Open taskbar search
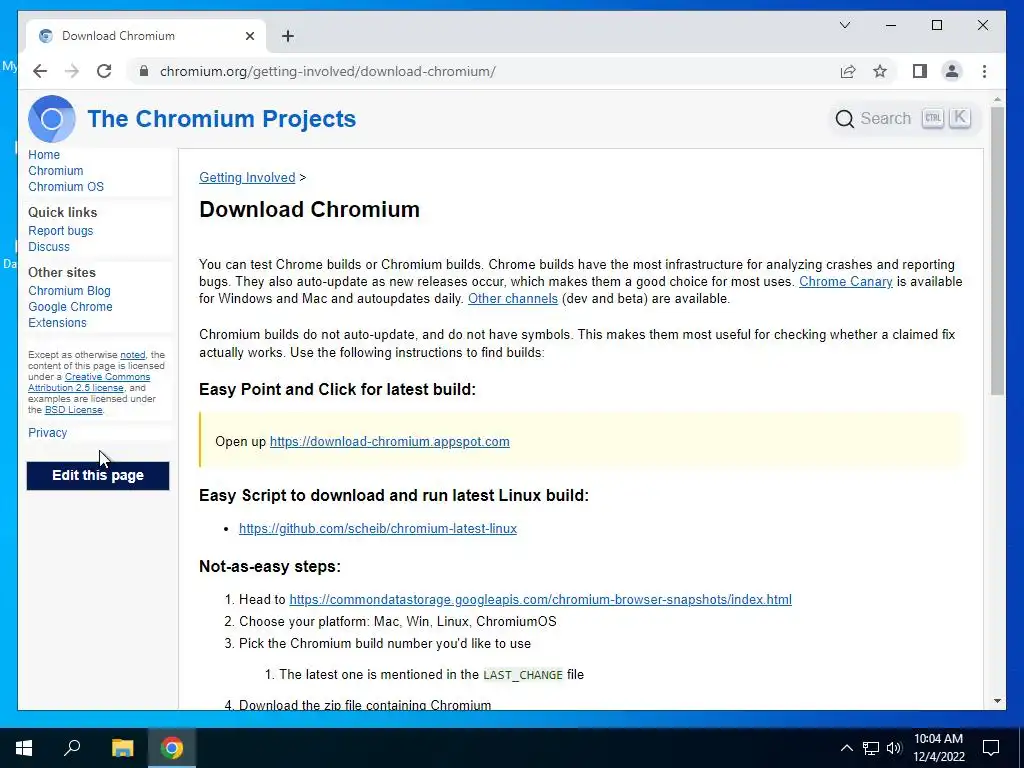Screen dimensions: 1024x768 (x=72, y=748)
